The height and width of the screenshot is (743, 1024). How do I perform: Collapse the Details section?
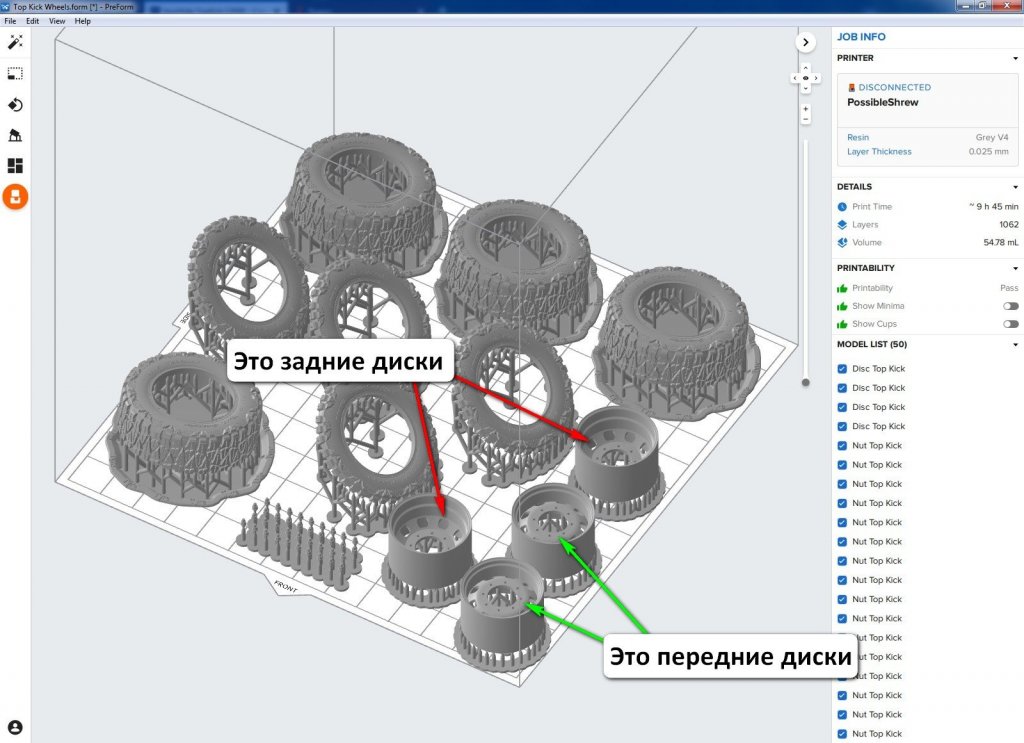(1016, 187)
